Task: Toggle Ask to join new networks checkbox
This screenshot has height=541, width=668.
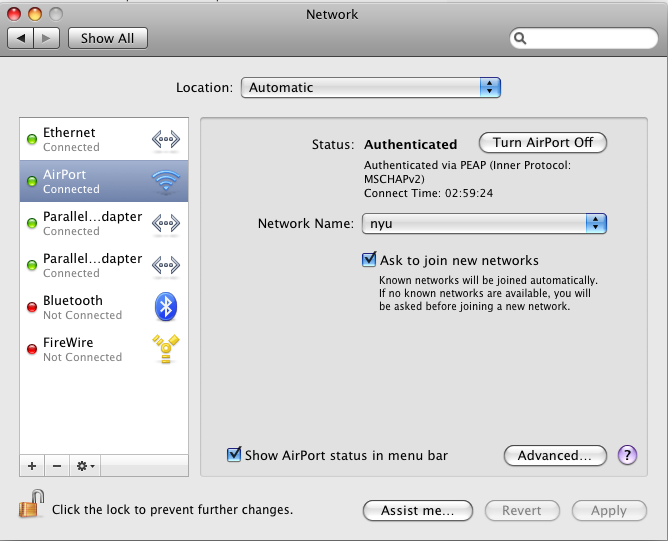Action: coord(369,259)
